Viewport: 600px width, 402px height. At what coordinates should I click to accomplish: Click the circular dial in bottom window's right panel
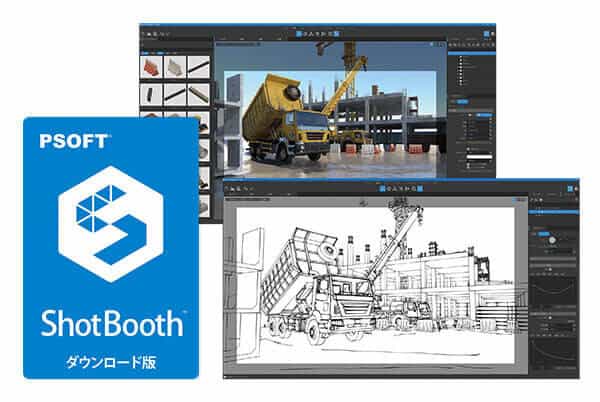(x=552, y=240)
